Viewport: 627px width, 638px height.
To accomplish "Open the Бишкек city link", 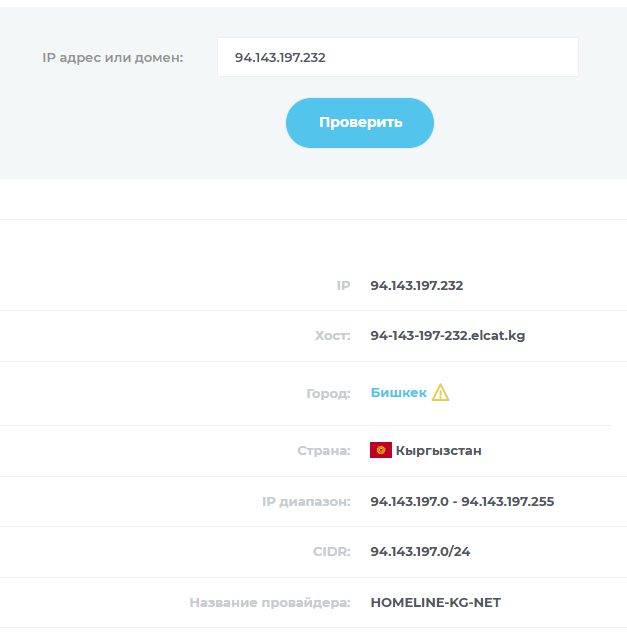I will pos(398,393).
